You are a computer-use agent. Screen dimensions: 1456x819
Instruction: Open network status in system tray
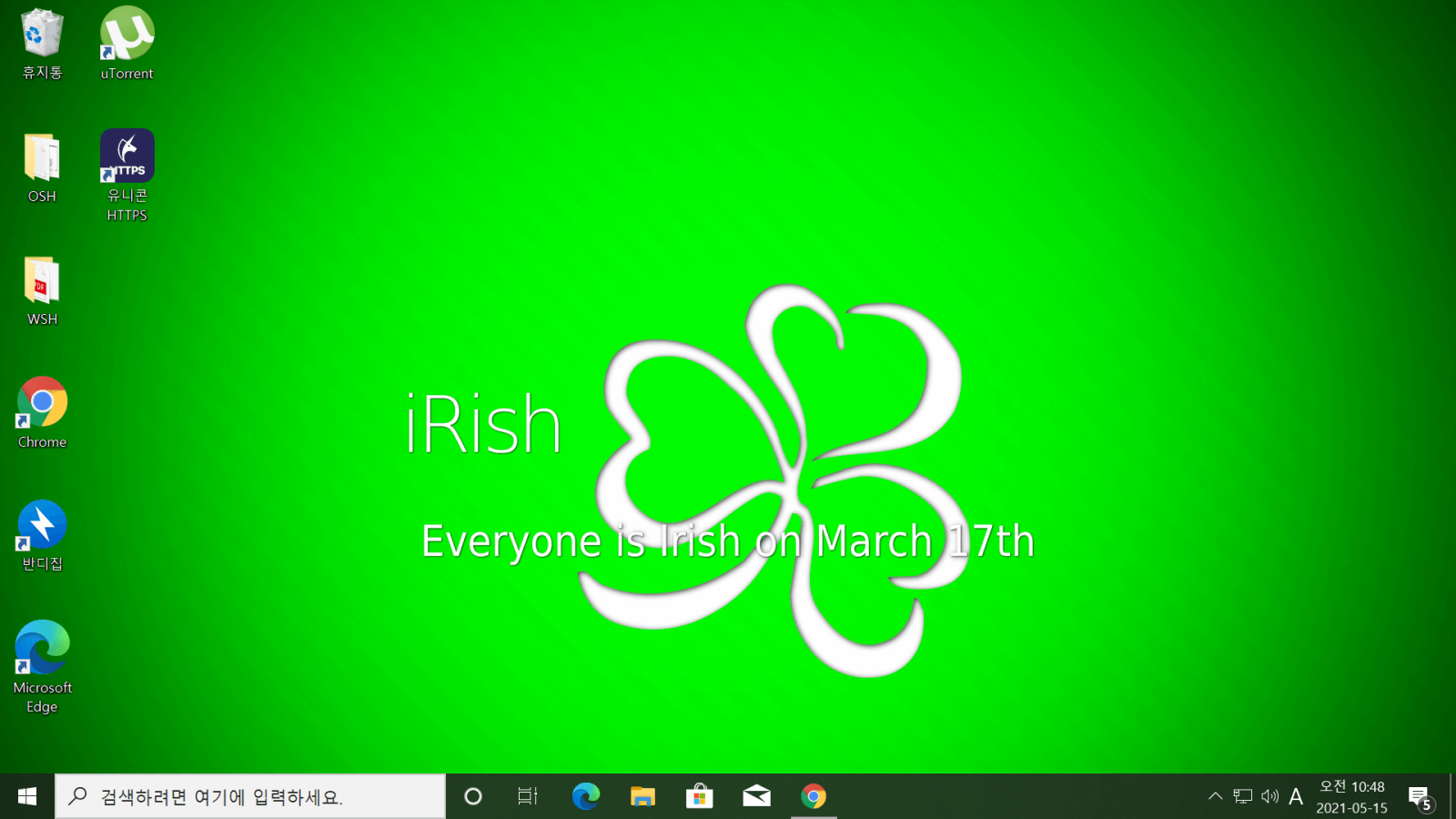1243,796
